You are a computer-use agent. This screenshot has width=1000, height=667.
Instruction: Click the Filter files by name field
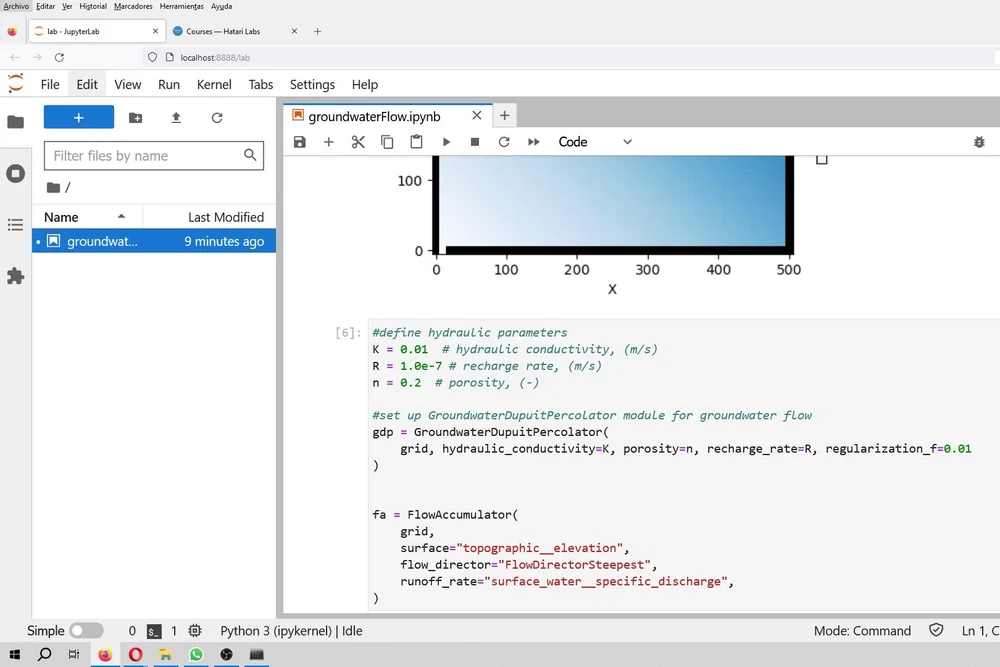coord(154,156)
